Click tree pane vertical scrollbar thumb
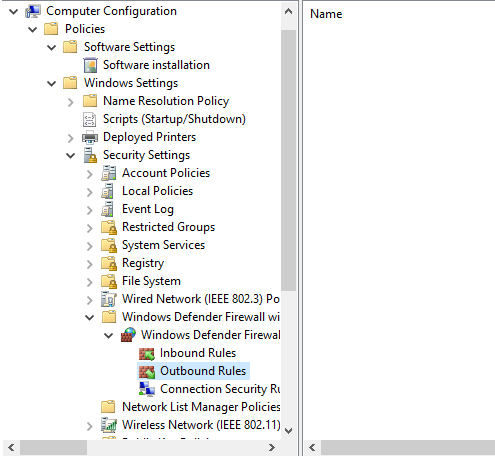Viewport: 495px width, 456px height. (x=289, y=160)
